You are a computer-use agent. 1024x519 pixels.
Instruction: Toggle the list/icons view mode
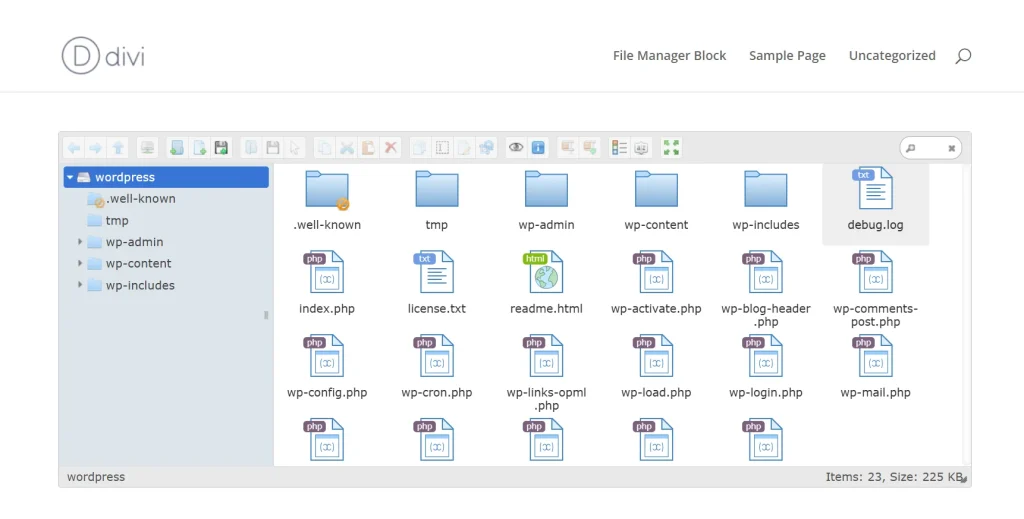pos(619,148)
